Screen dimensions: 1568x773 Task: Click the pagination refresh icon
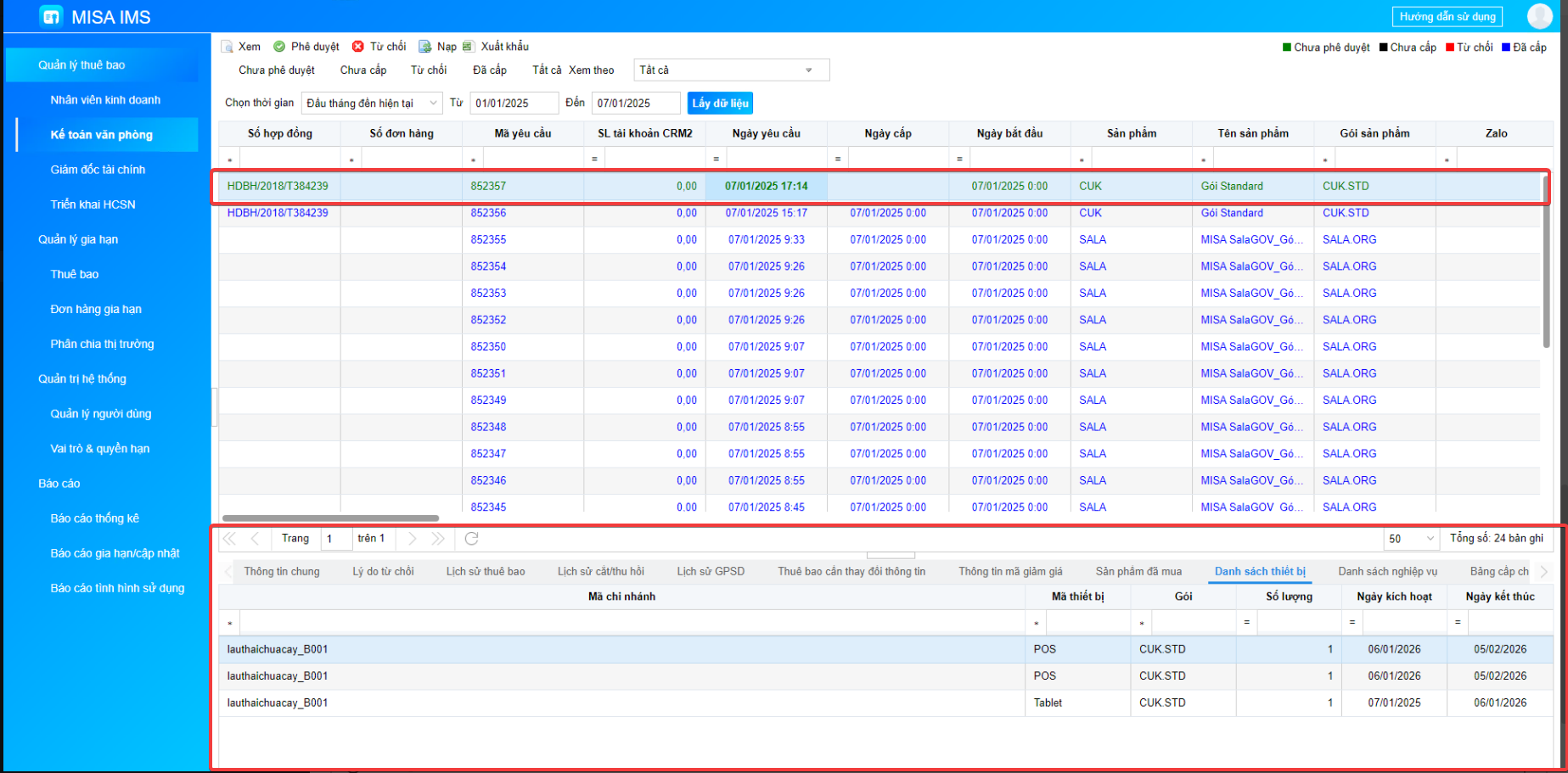pos(472,539)
